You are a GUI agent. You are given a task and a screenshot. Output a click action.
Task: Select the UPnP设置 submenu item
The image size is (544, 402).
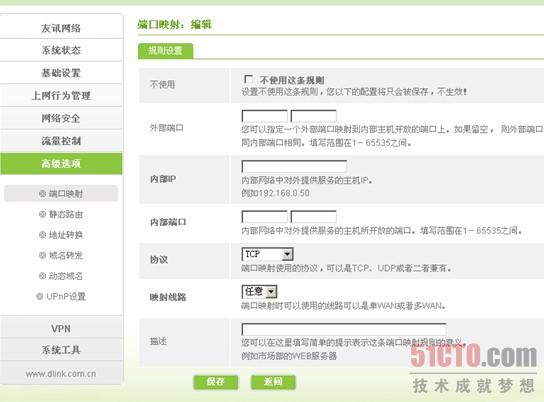pyautogui.click(x=61, y=296)
